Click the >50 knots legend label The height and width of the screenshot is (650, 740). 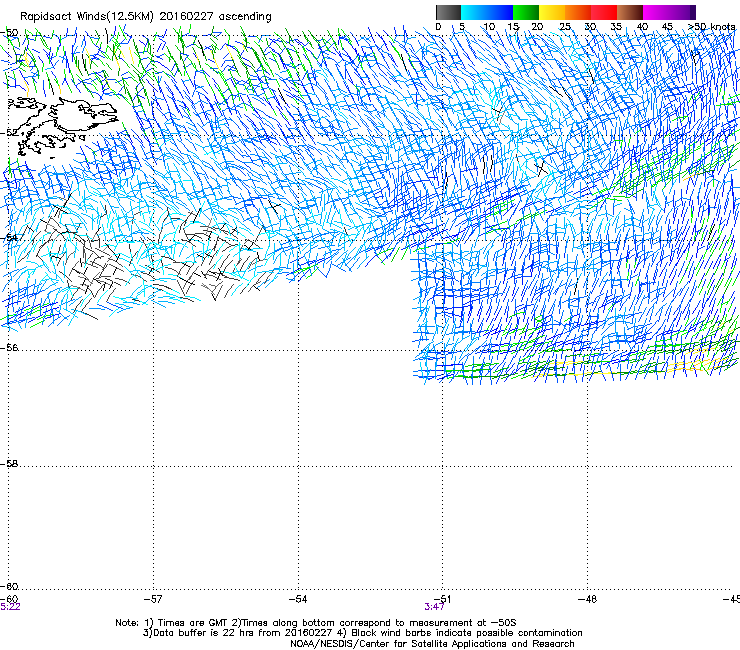tap(711, 27)
